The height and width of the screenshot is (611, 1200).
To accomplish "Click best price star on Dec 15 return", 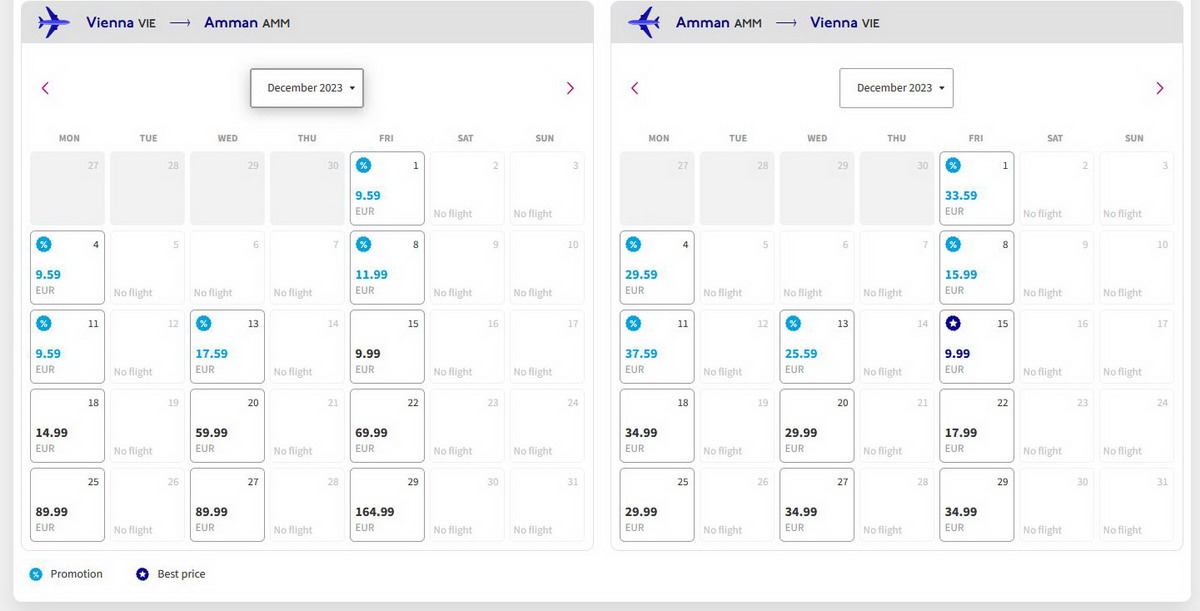I will (x=953, y=323).
